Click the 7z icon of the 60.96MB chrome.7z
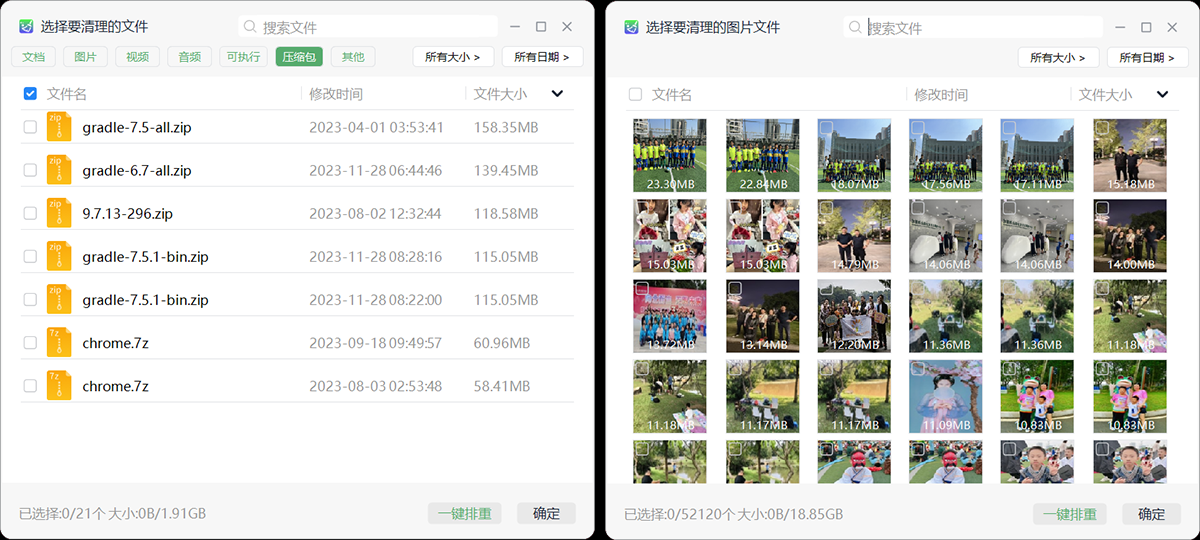The height and width of the screenshot is (540, 1200). [x=59, y=343]
